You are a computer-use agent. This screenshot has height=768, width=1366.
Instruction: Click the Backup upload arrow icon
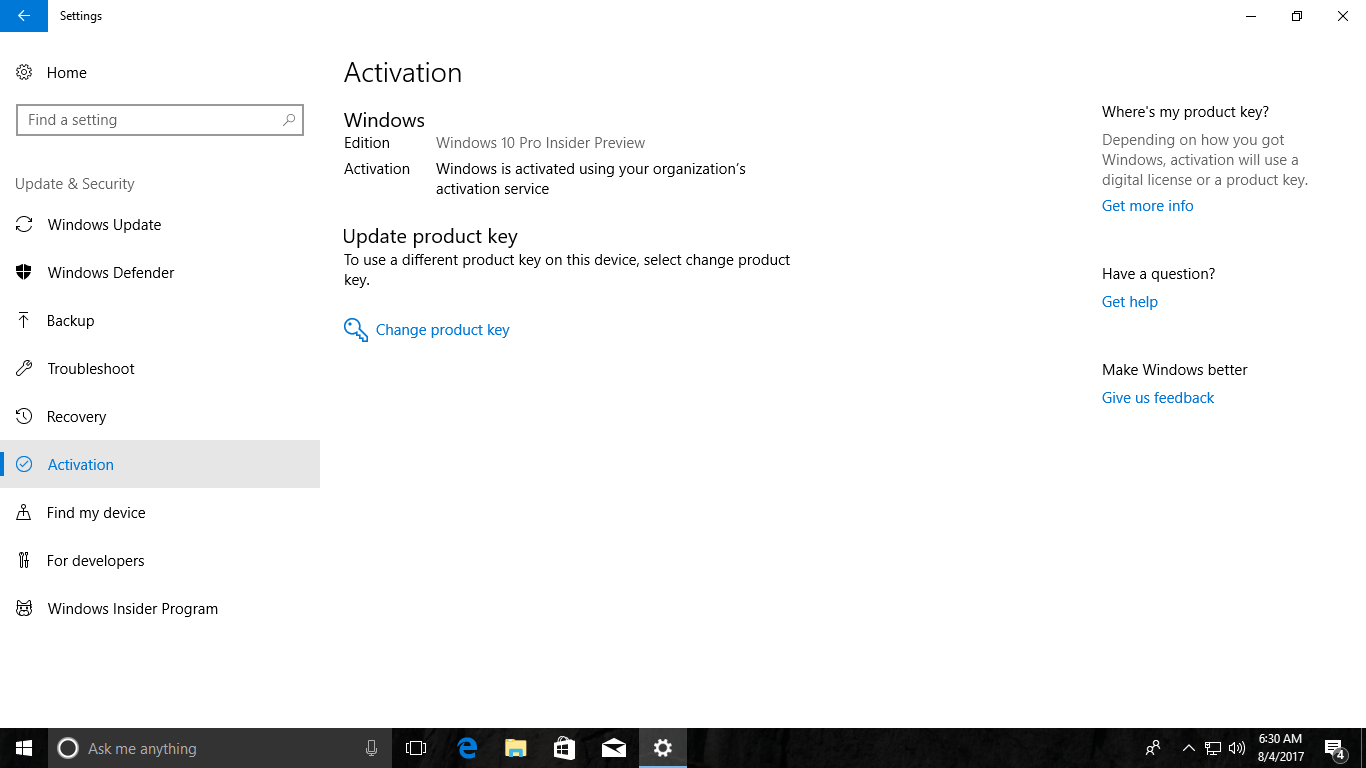click(x=24, y=320)
